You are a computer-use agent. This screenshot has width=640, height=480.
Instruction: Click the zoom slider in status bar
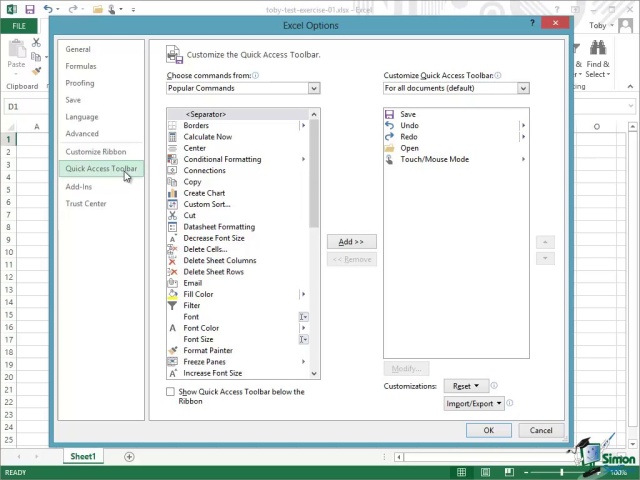[x=562, y=472]
